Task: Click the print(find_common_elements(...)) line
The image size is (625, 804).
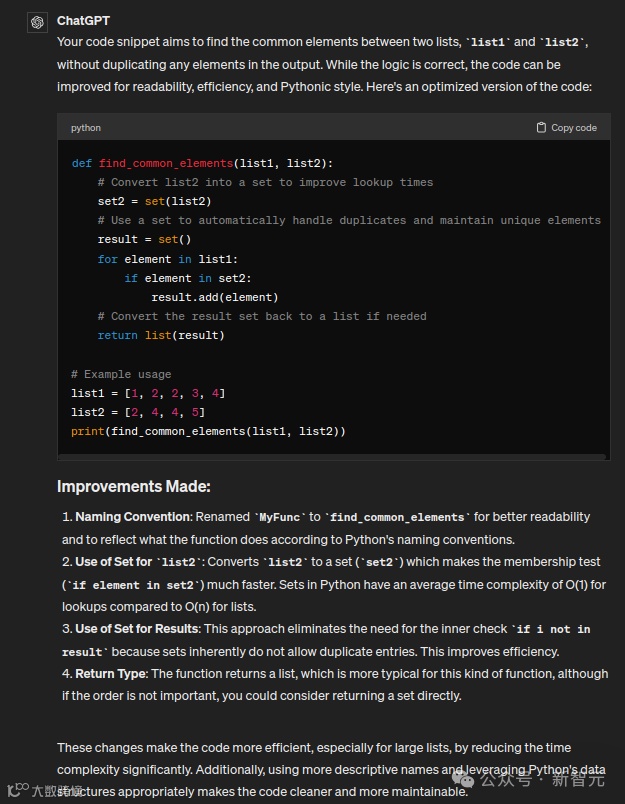Action: pos(208,431)
